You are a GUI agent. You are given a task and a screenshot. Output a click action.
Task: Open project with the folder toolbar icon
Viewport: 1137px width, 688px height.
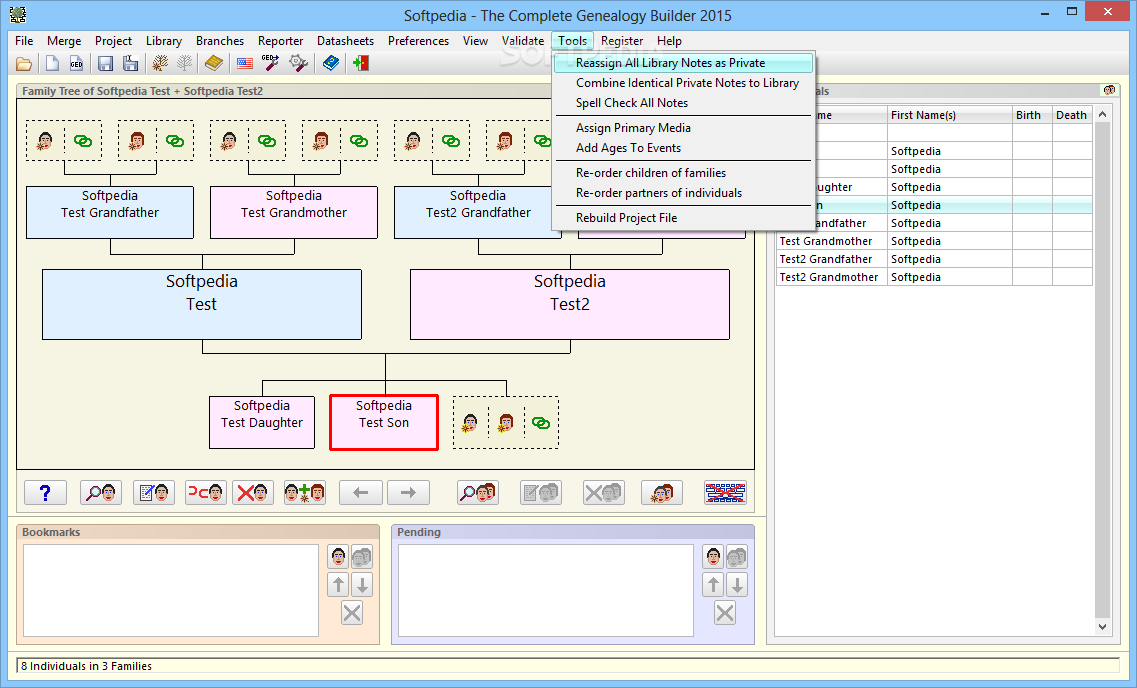[24, 64]
